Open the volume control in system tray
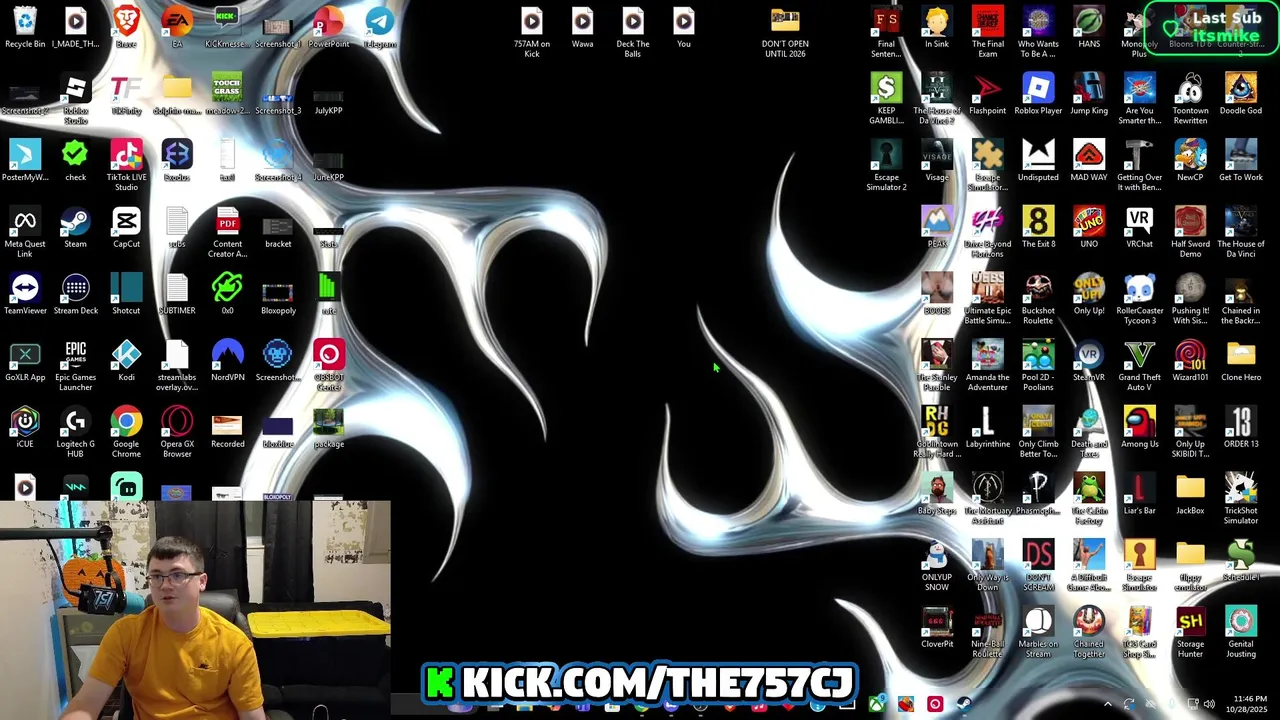The height and width of the screenshot is (720, 1280). pyautogui.click(x=1209, y=705)
